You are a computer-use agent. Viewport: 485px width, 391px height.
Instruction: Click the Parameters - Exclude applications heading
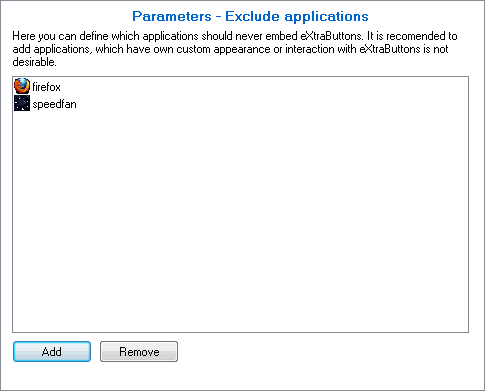coord(250,16)
